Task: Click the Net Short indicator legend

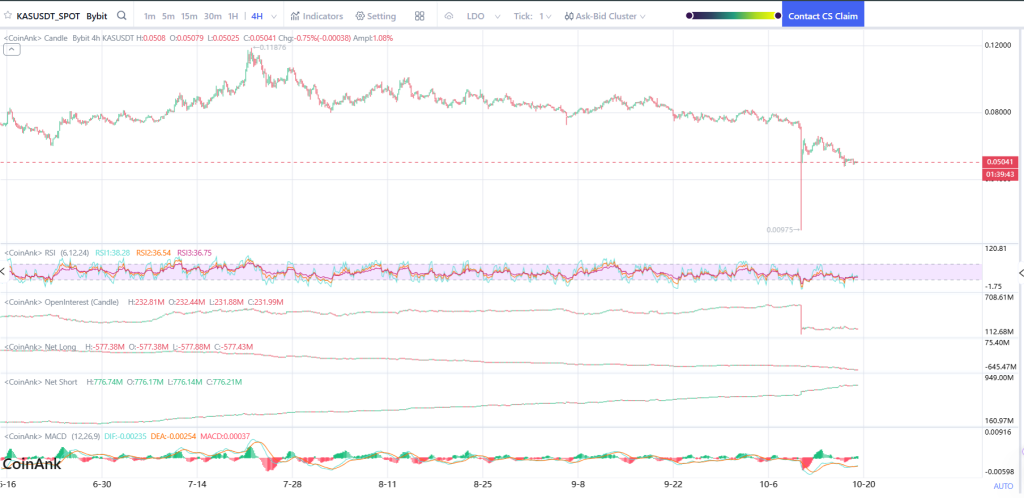Action: point(41,381)
